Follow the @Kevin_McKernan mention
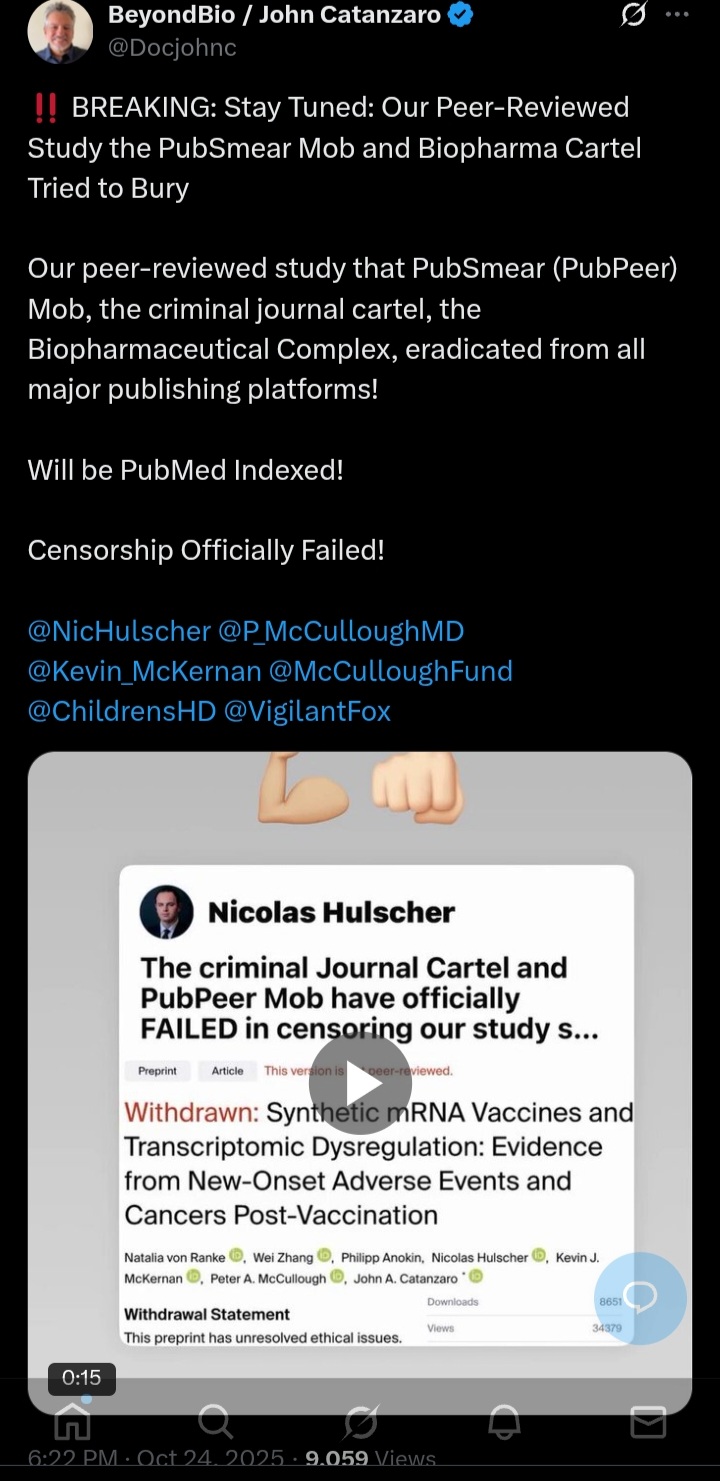Viewport: 720px width, 1481px height. point(144,671)
